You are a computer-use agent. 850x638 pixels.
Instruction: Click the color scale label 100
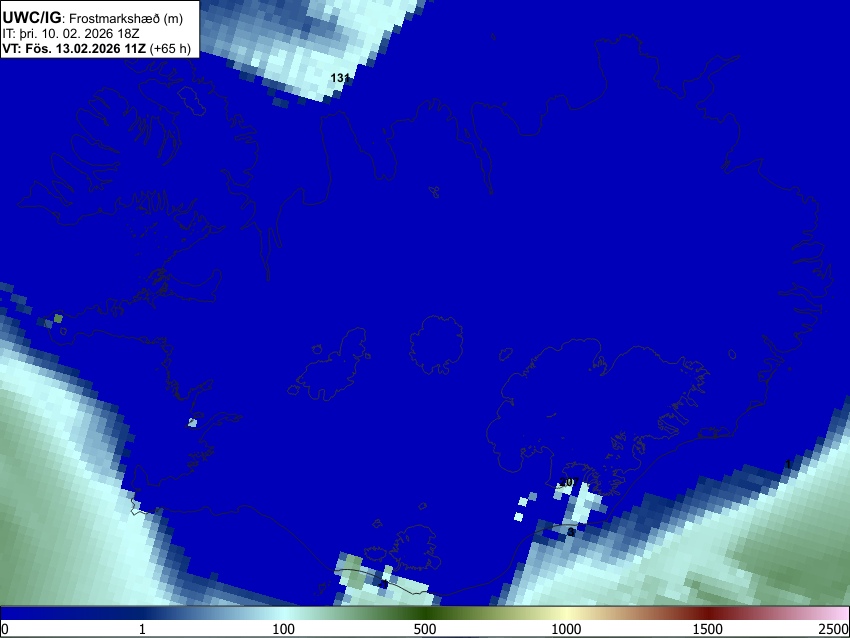tap(283, 629)
